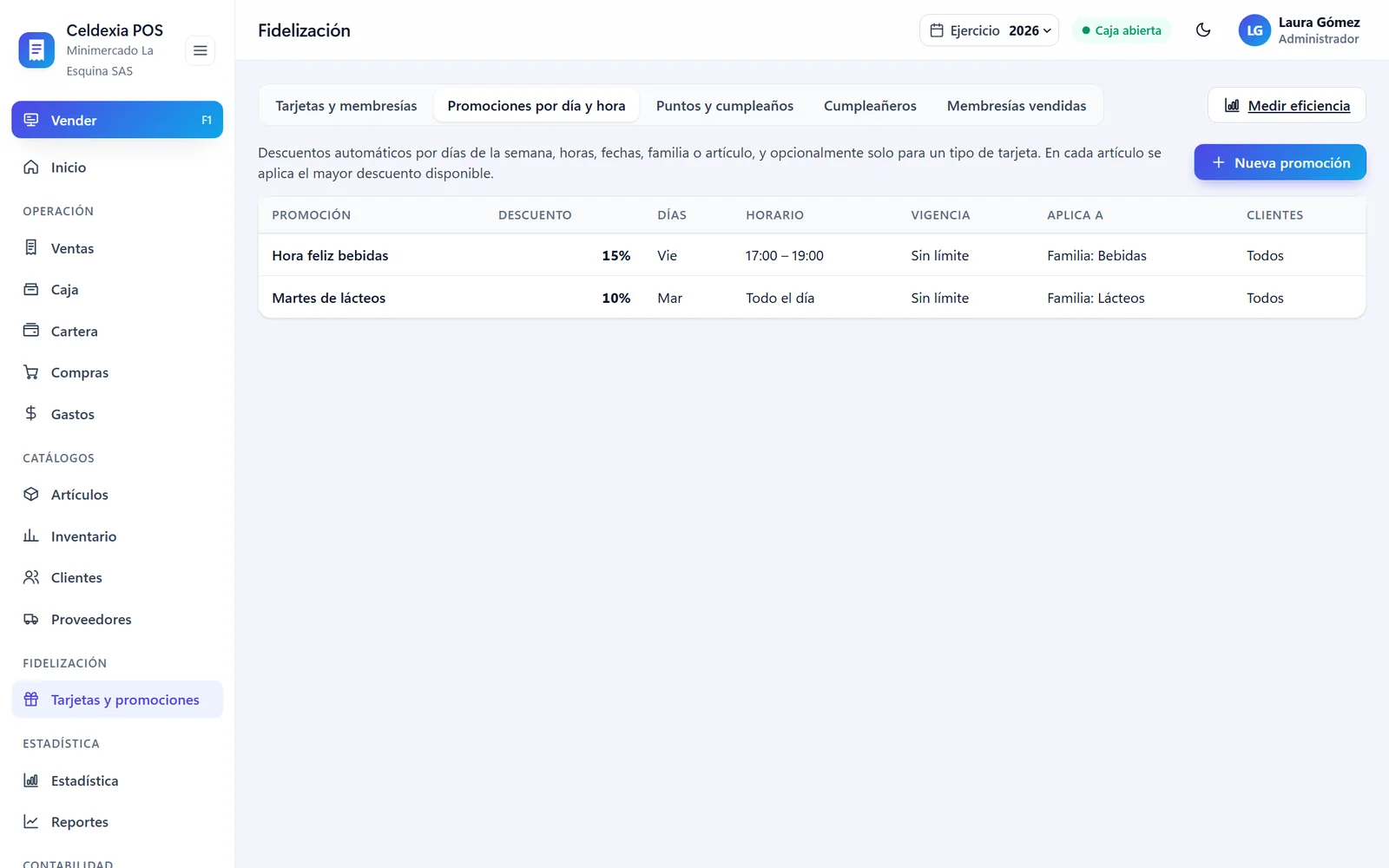Viewport: 1389px width, 868px height.
Task: Click the Clientes people icon
Action: [31, 577]
